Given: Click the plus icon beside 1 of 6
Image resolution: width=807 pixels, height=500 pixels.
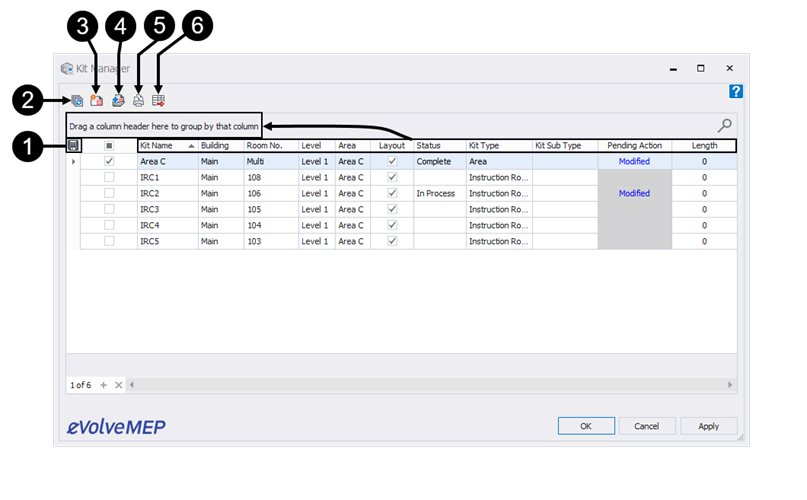Looking at the screenshot, I should pos(103,385).
